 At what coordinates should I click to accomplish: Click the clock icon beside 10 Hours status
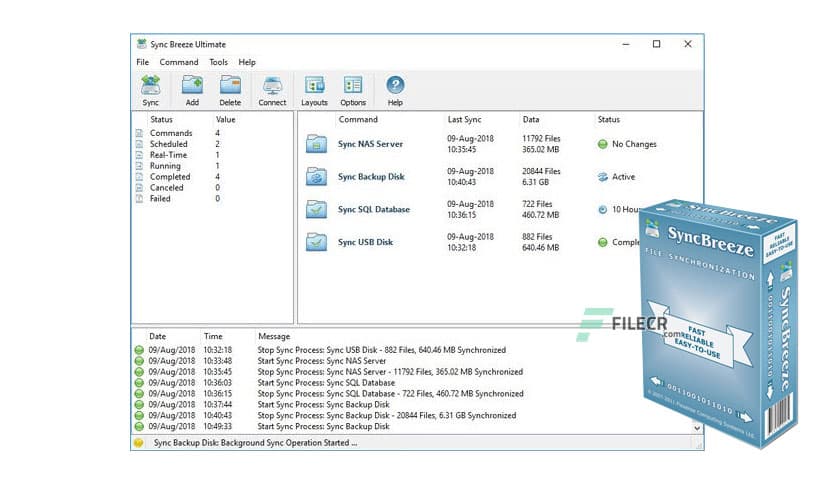[602, 209]
